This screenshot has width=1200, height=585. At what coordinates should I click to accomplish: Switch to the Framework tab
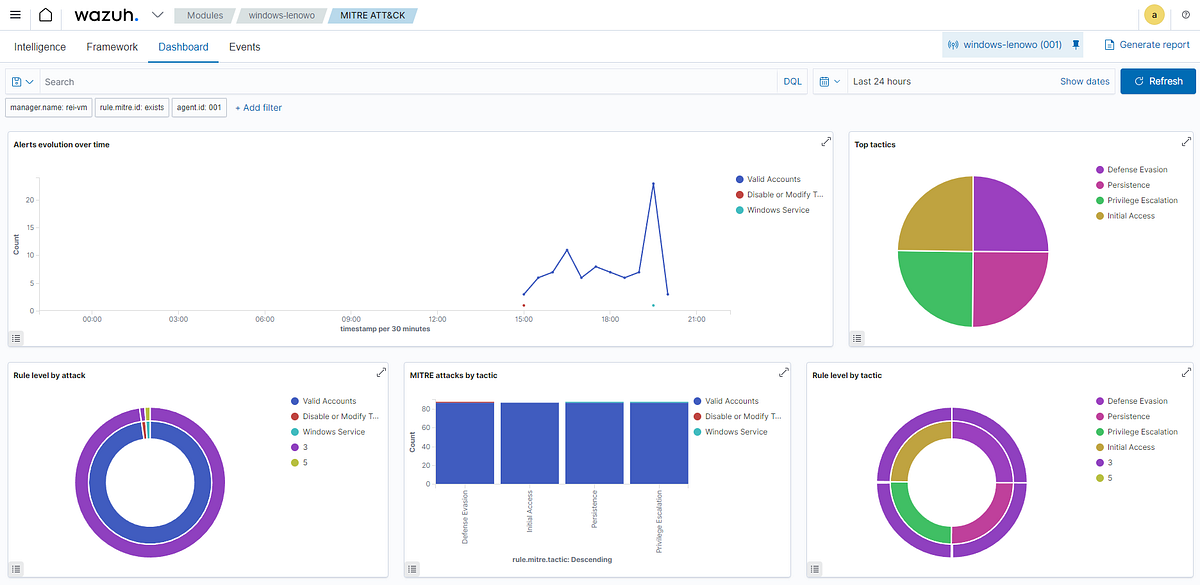coord(112,47)
